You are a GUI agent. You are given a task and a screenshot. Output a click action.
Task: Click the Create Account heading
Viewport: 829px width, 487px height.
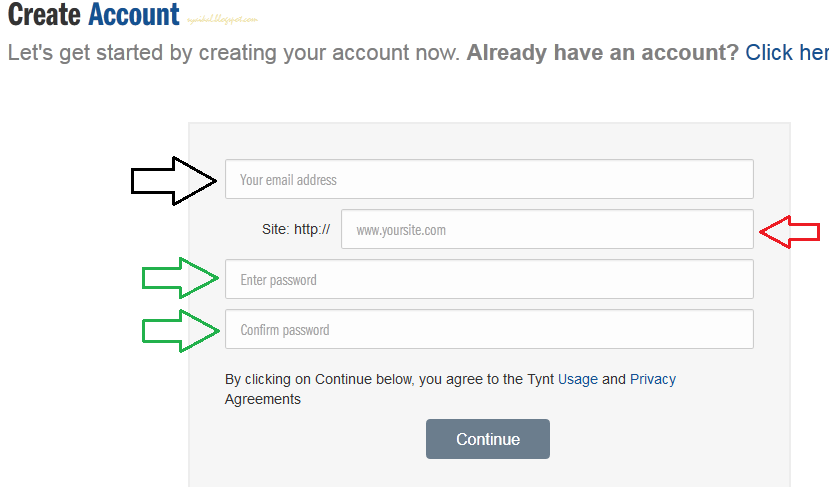pyautogui.click(x=94, y=14)
